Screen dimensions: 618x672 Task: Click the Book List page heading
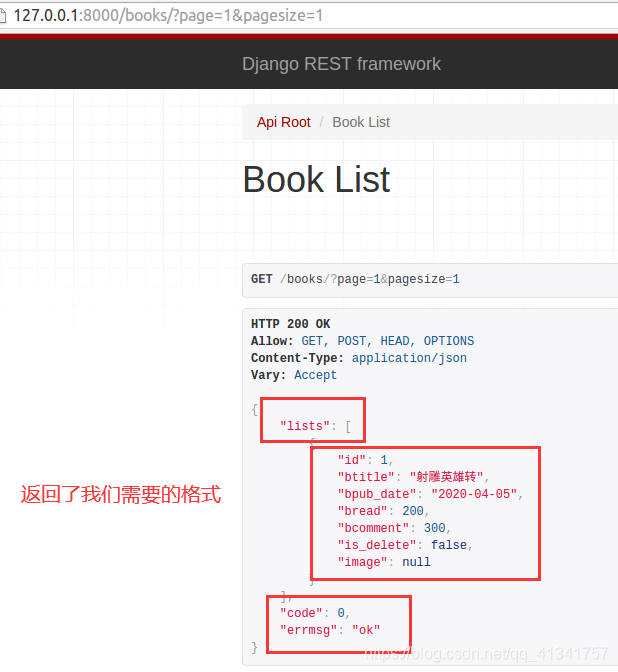pyautogui.click(x=316, y=179)
